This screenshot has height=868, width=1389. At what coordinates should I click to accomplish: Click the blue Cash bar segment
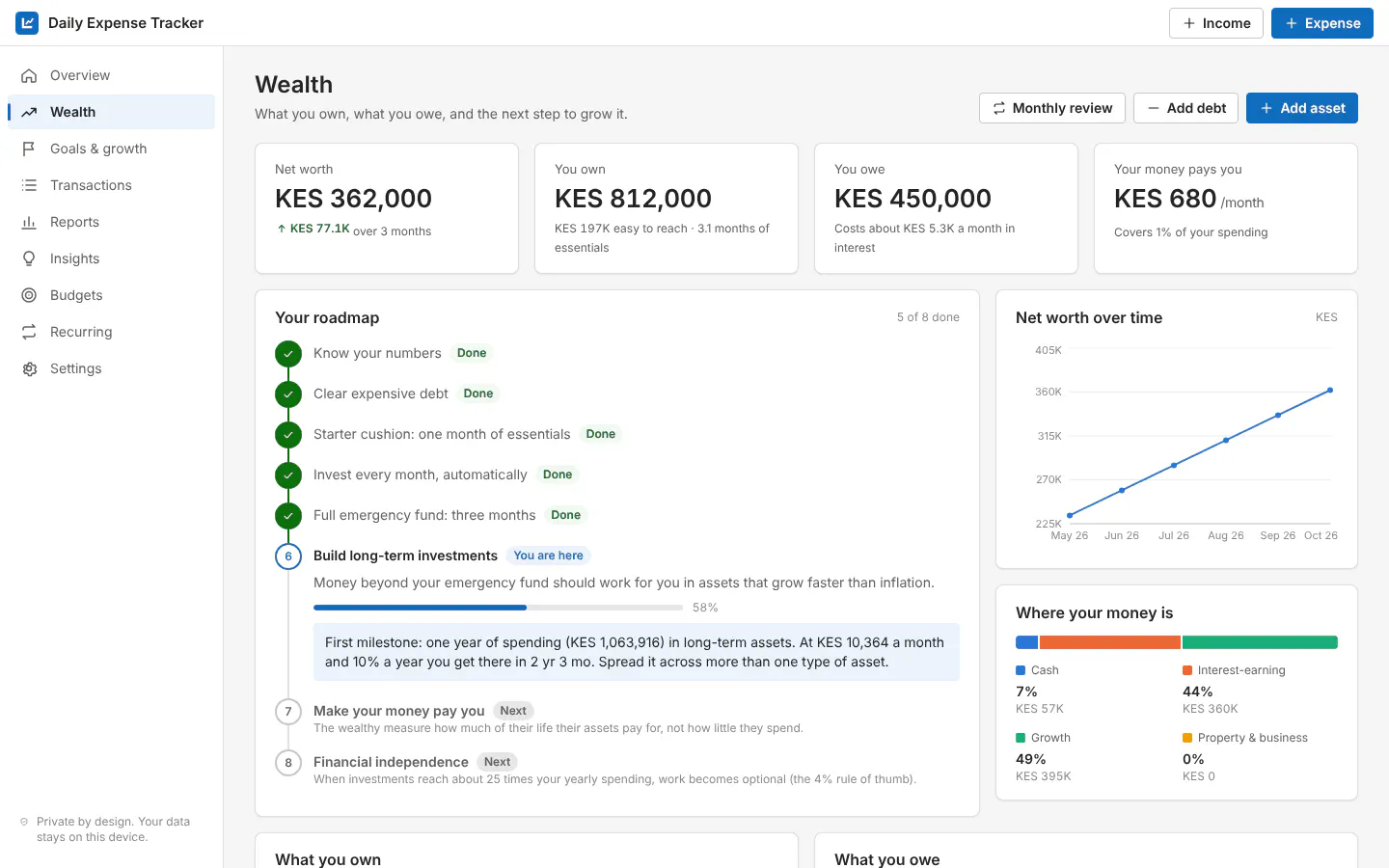click(1026, 642)
